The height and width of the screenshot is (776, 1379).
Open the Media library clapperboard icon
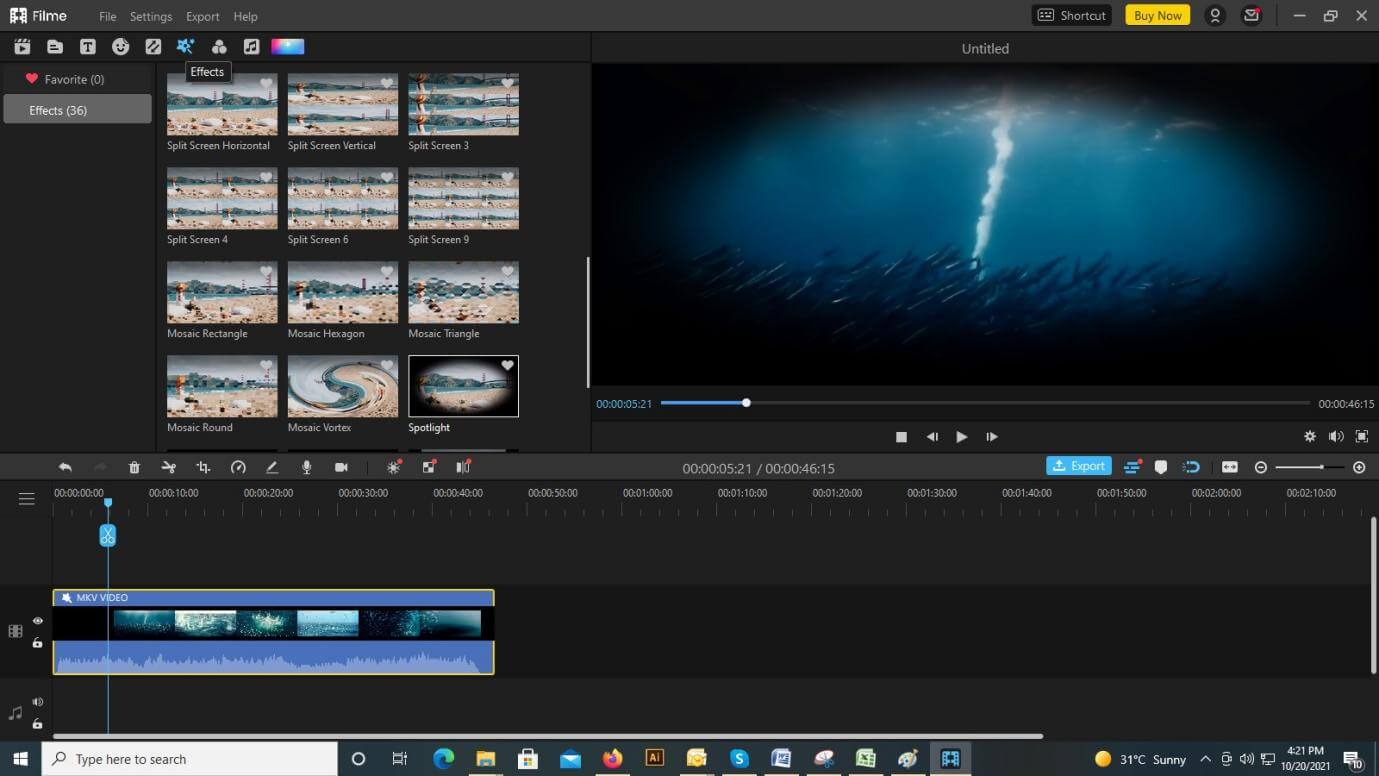point(22,46)
